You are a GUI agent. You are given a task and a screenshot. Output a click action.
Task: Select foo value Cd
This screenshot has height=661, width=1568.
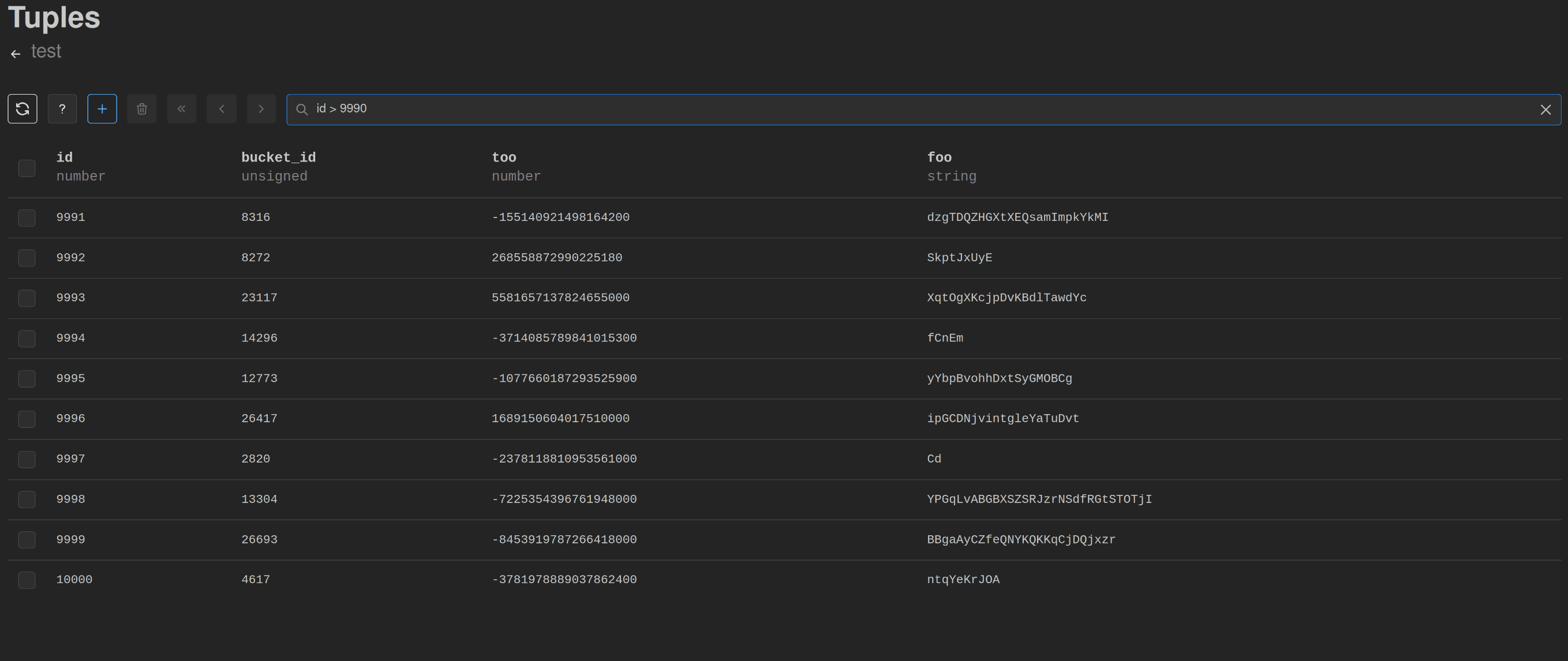point(934,459)
